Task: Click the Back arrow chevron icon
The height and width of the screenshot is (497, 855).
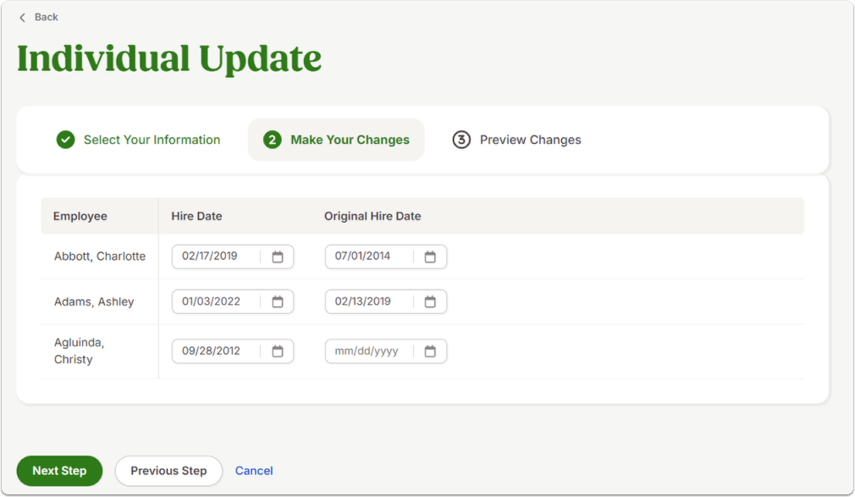Action: (x=22, y=17)
